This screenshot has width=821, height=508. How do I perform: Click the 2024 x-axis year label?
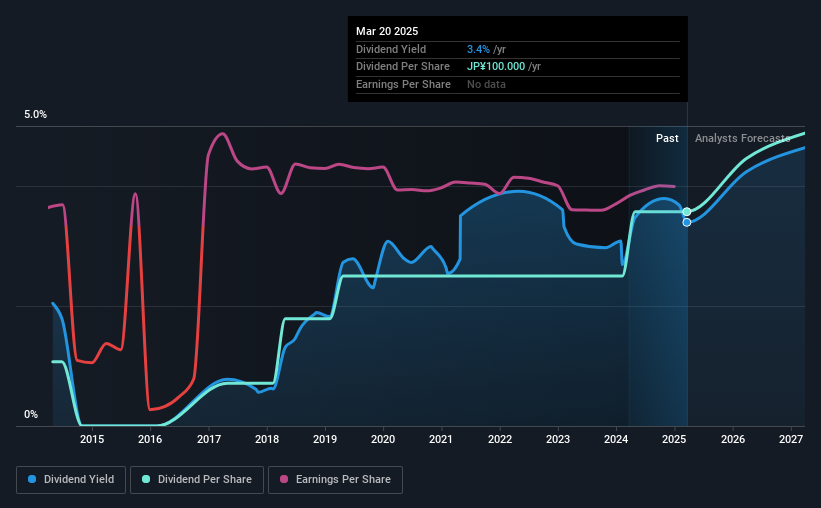coord(616,439)
